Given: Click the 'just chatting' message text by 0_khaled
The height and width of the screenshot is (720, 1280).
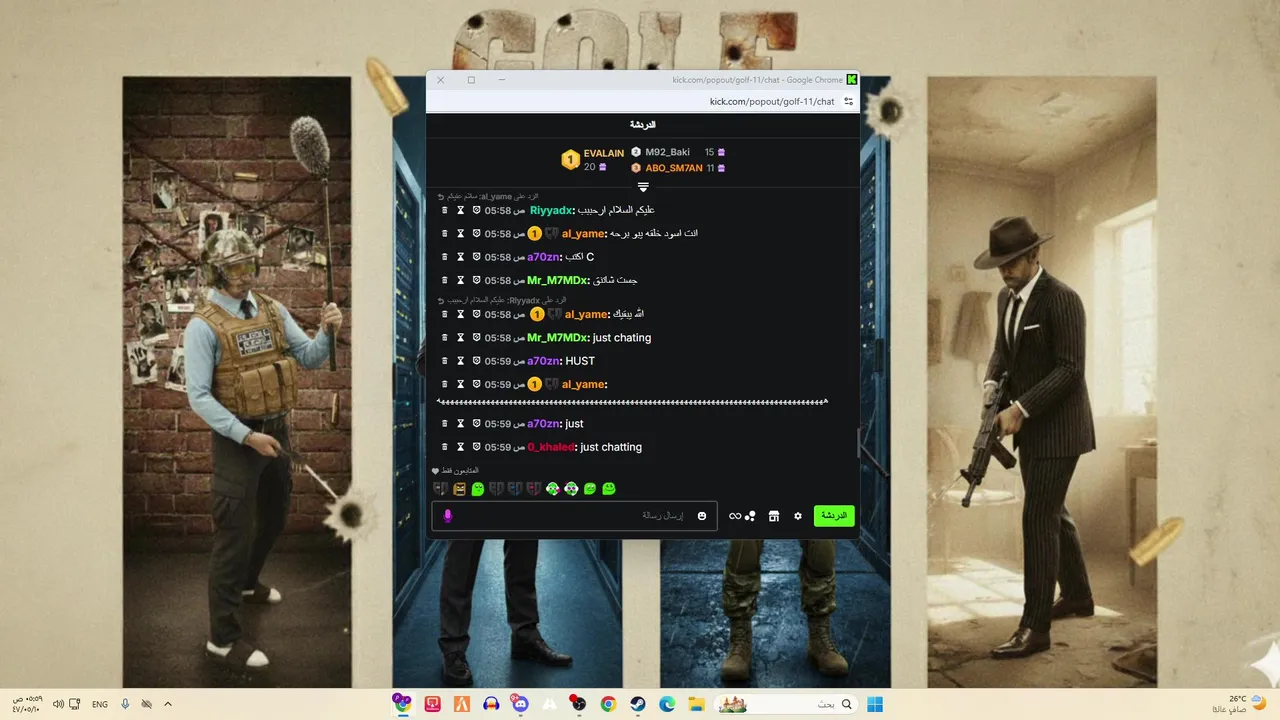Looking at the screenshot, I should click(x=611, y=447).
